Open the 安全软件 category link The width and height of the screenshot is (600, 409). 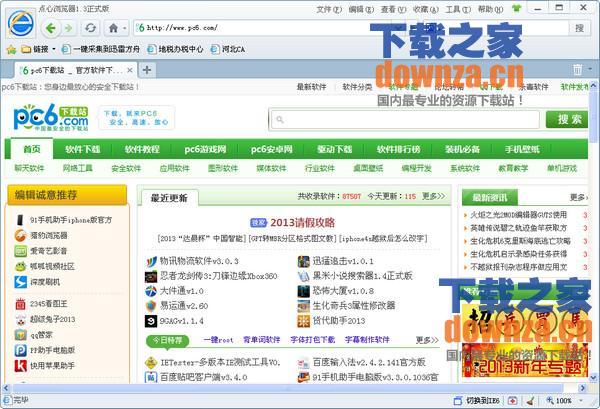coord(126,168)
